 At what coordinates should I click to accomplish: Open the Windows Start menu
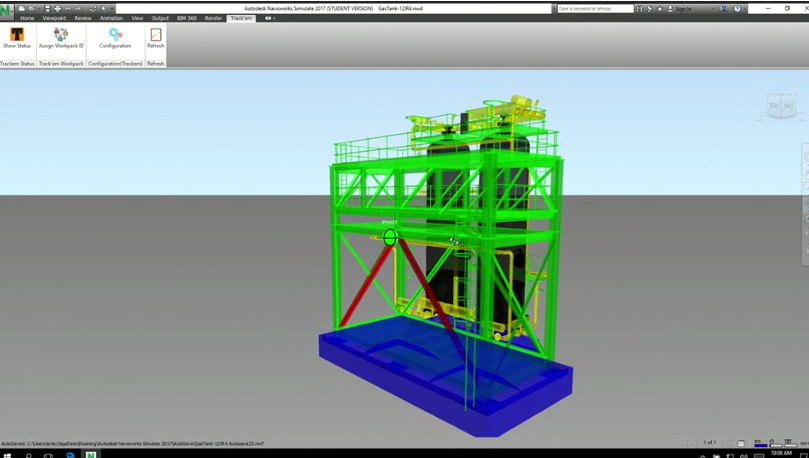(x=7, y=454)
